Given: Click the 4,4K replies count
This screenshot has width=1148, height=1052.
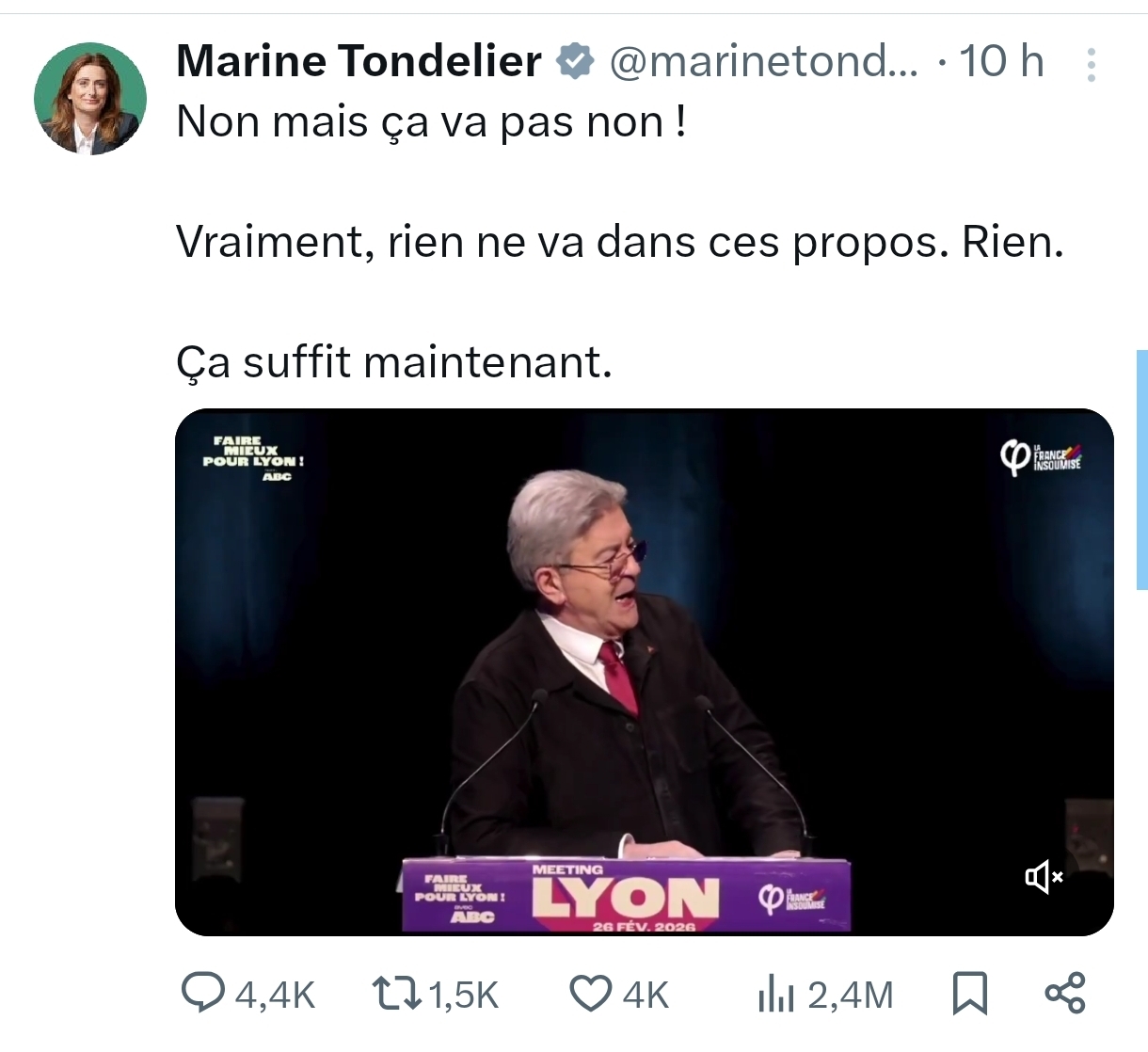Looking at the screenshot, I should (x=275, y=995).
